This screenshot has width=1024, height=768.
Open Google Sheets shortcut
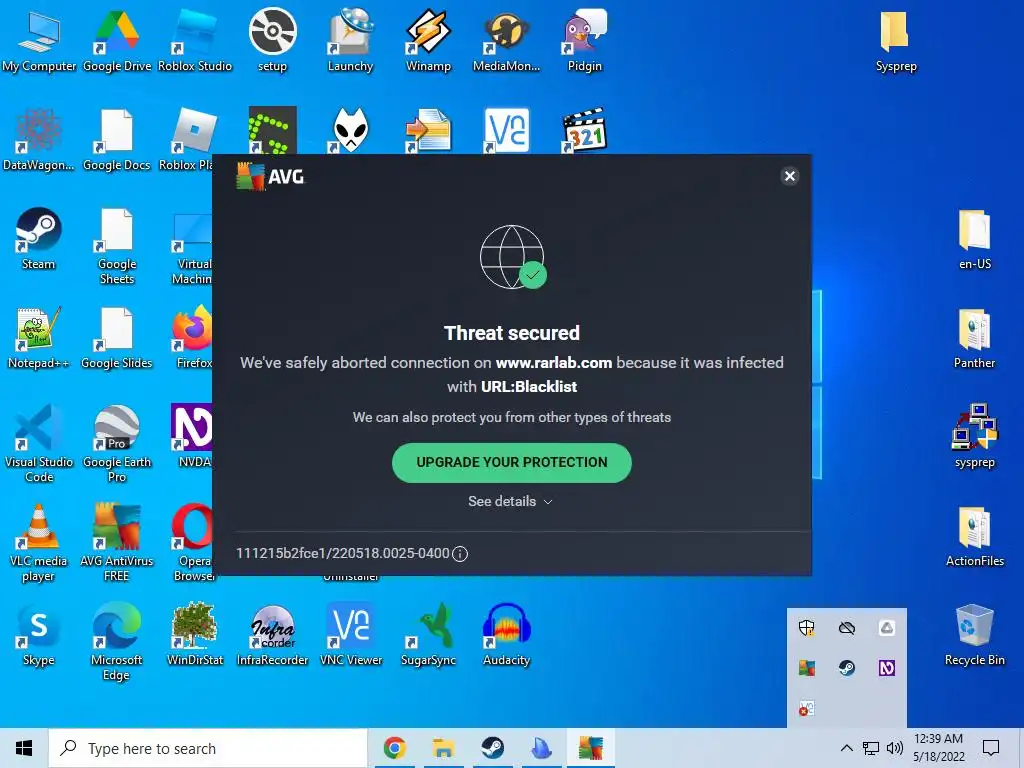coord(117,246)
